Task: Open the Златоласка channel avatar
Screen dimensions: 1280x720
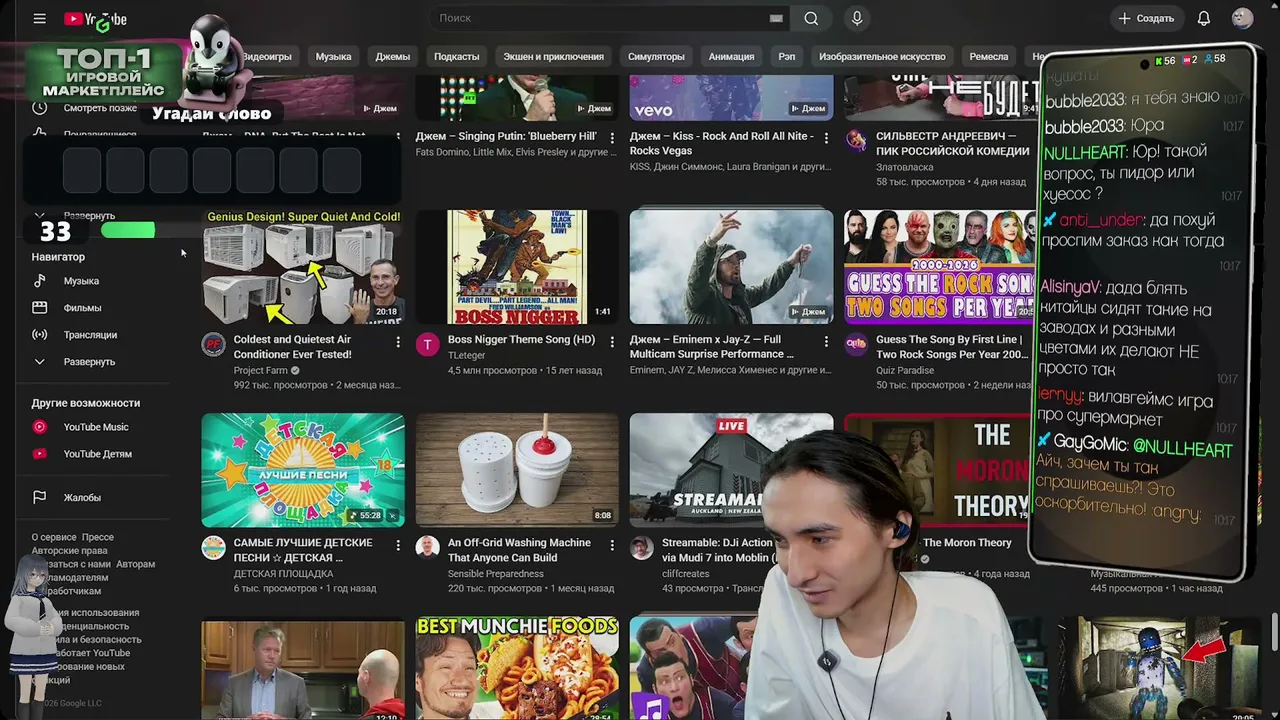Action: (x=856, y=141)
